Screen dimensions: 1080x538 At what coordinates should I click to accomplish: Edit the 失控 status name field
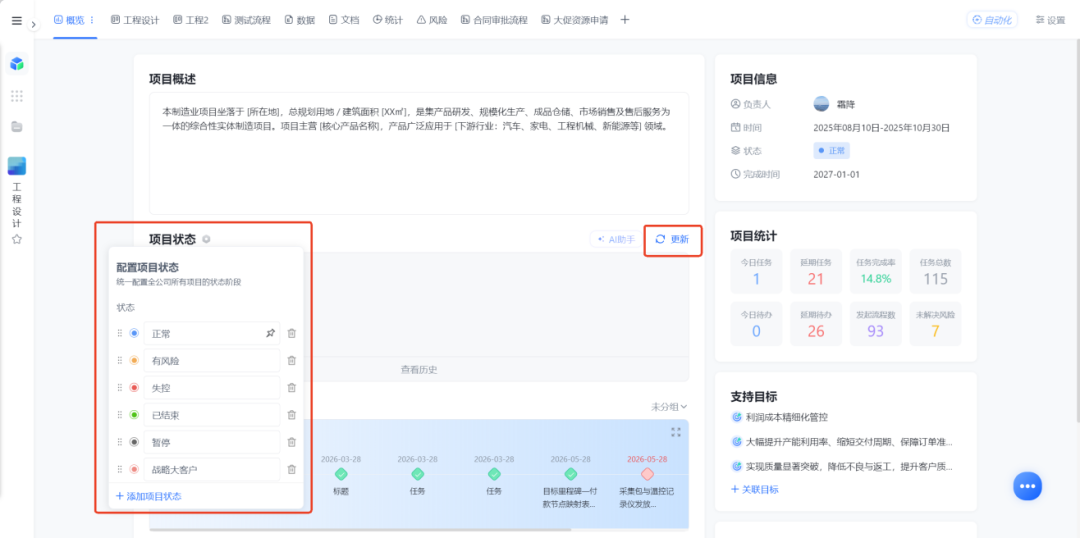point(212,388)
